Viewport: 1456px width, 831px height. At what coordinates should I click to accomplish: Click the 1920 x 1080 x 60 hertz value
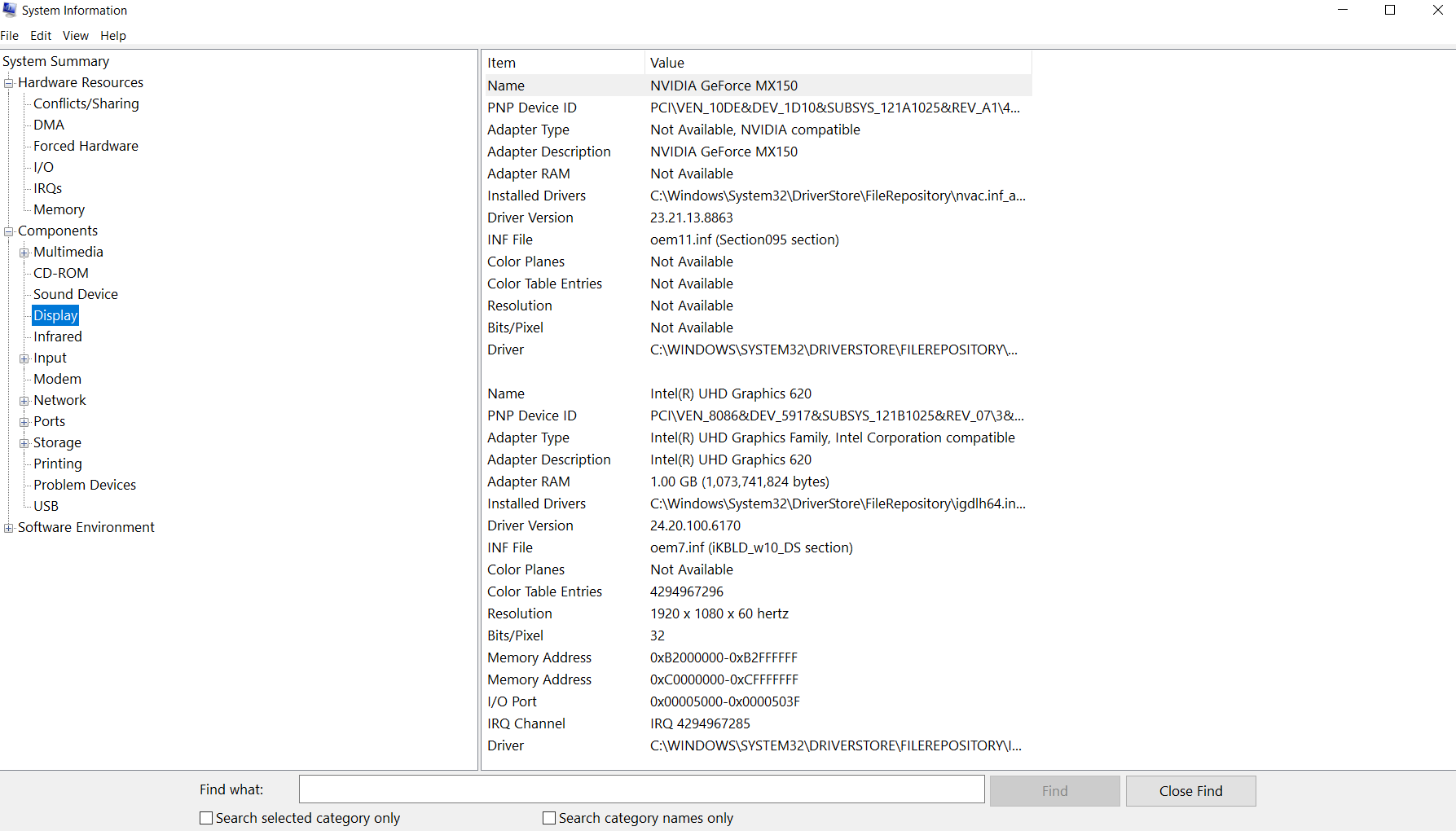[x=719, y=613]
